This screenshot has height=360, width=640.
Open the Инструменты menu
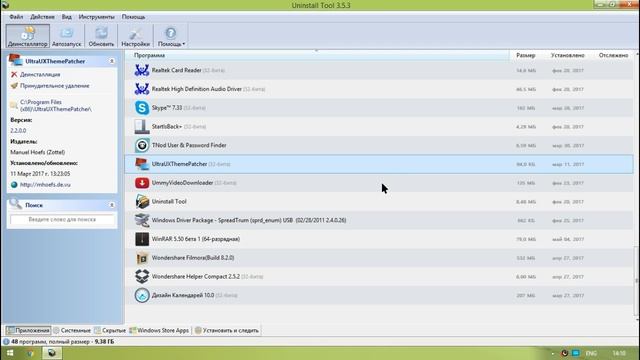pos(96,17)
